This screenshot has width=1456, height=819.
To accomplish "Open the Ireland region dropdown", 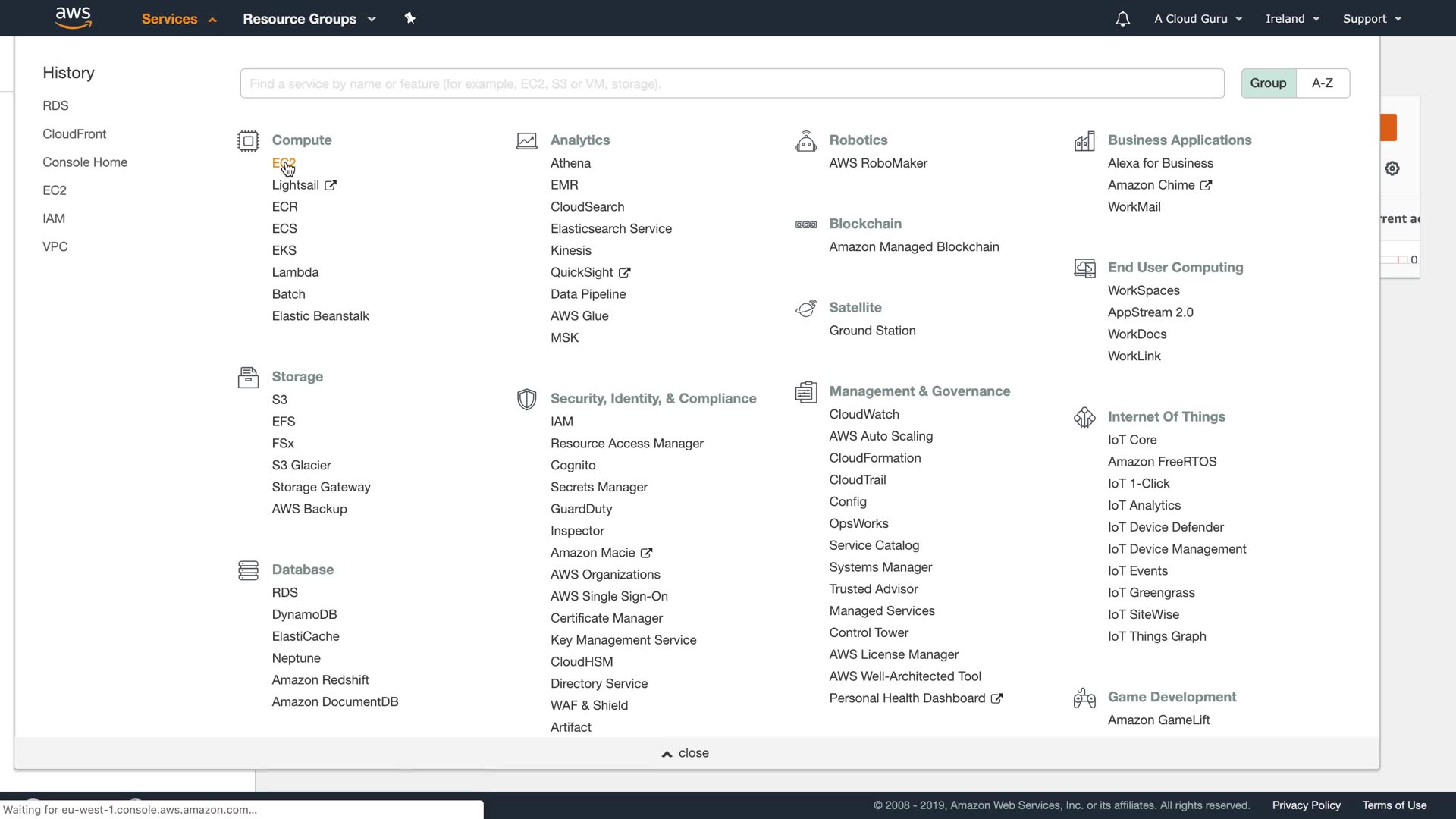I will pos(1292,19).
